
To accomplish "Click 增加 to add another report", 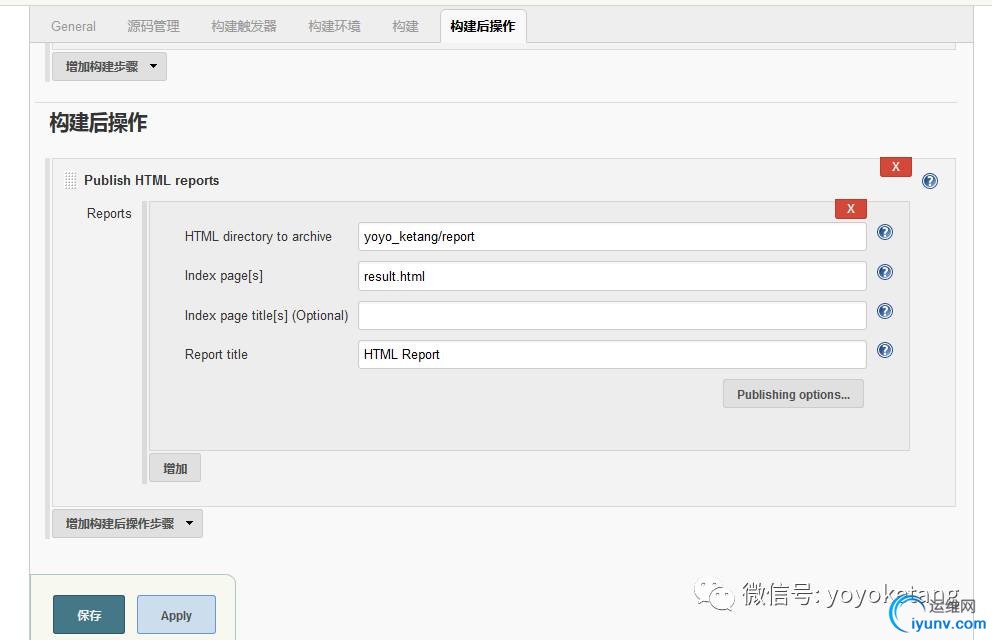I will (175, 468).
